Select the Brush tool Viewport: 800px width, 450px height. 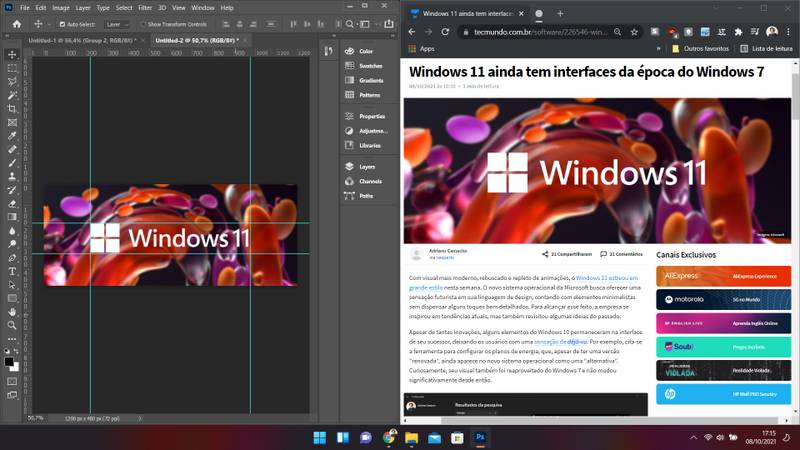[12, 163]
